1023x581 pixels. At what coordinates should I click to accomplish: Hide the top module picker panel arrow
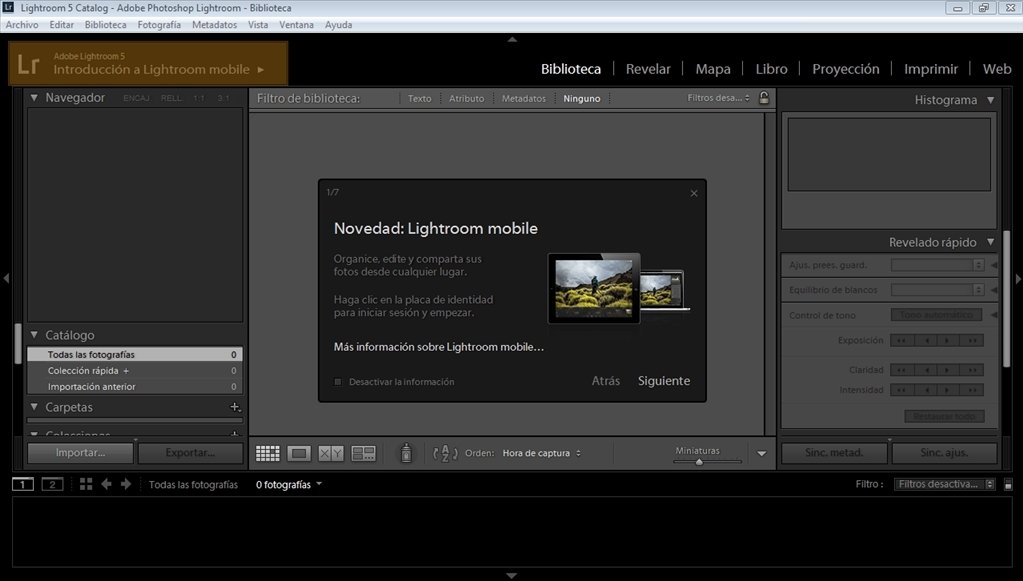tap(512, 39)
